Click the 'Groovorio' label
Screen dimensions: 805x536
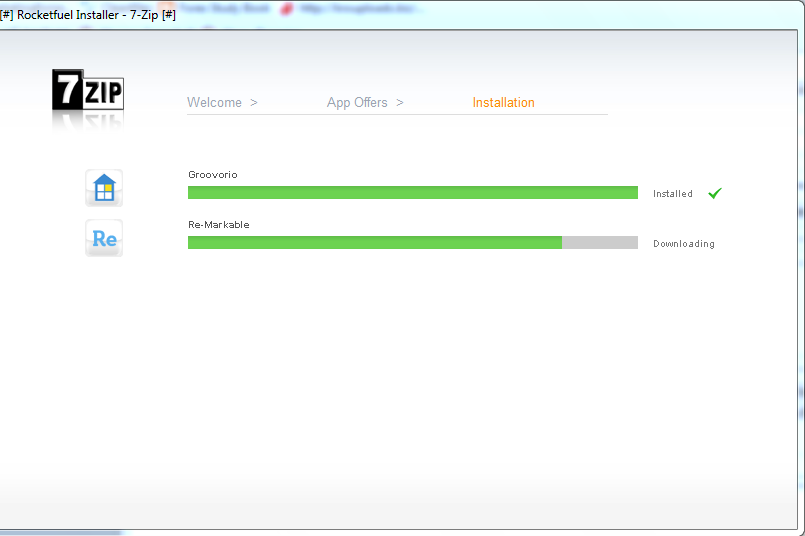point(213,175)
